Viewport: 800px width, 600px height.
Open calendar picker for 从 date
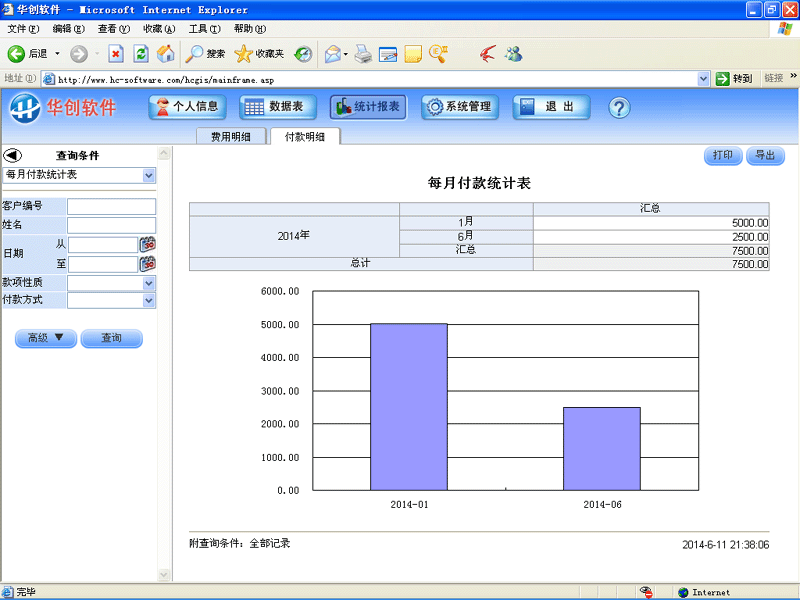point(147,244)
